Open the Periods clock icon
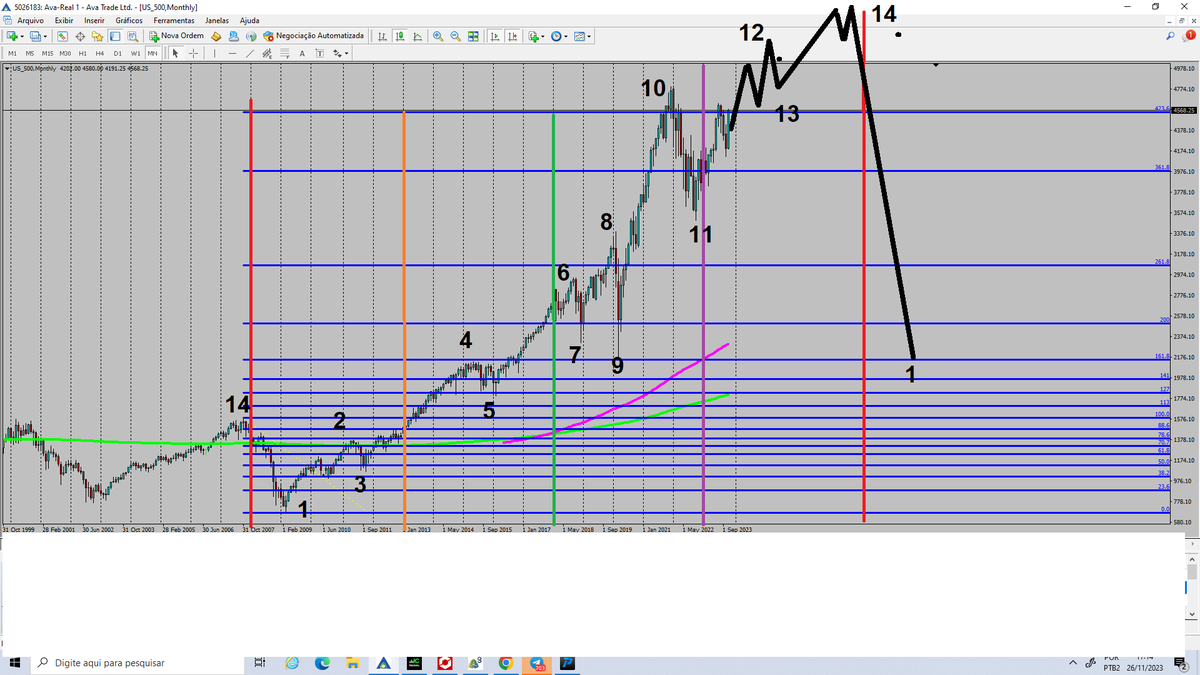This screenshot has width=1200, height=675. 556,36
